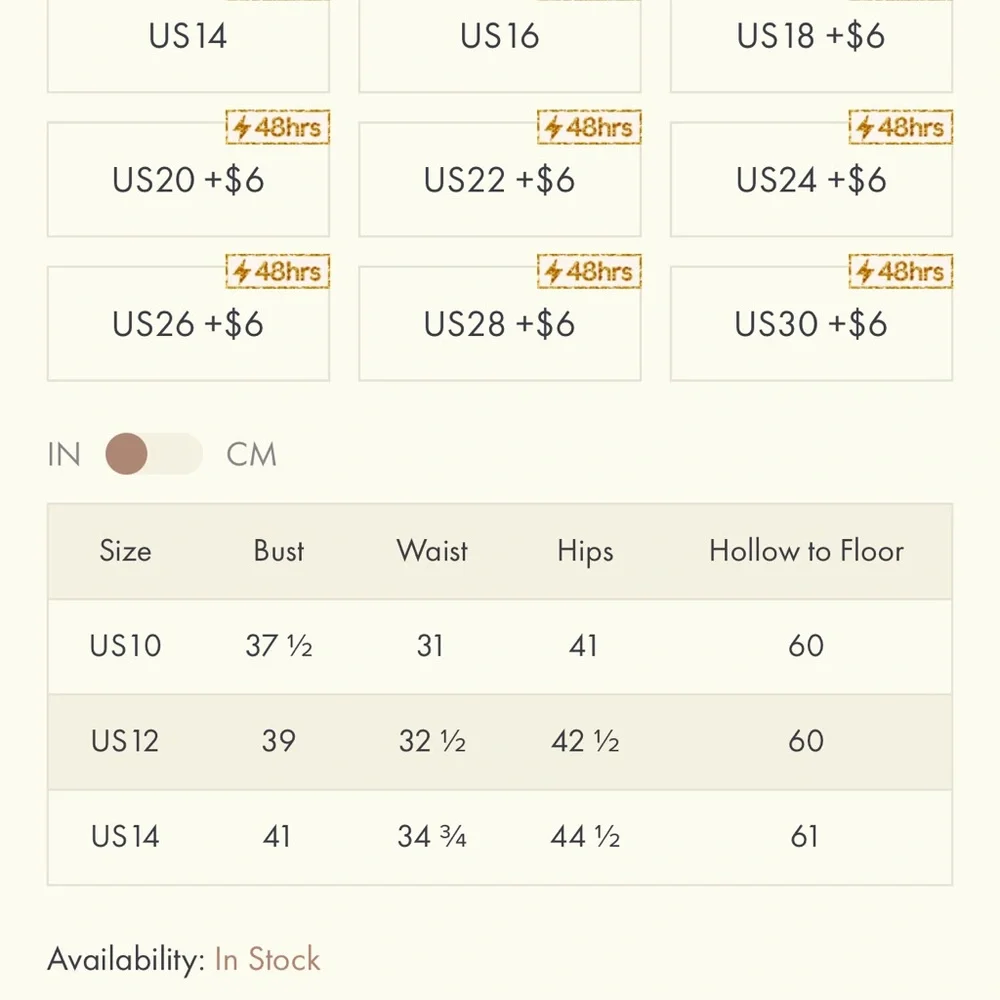
Task: Select size US16 option
Action: point(499,45)
